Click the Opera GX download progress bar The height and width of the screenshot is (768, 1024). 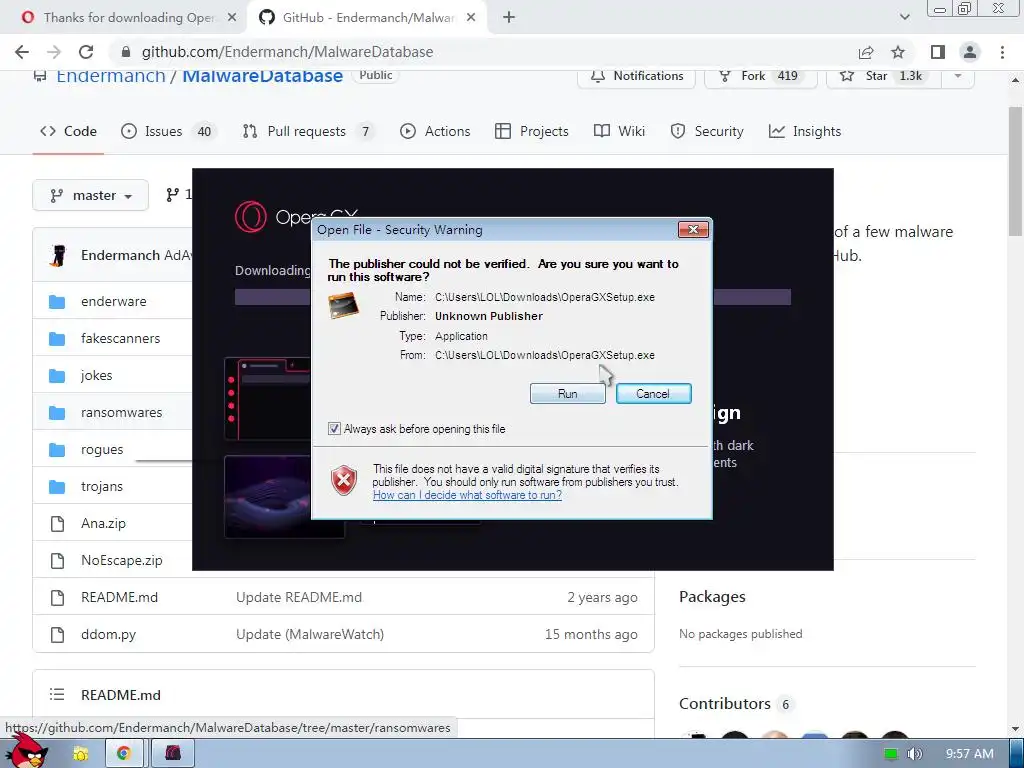513,297
